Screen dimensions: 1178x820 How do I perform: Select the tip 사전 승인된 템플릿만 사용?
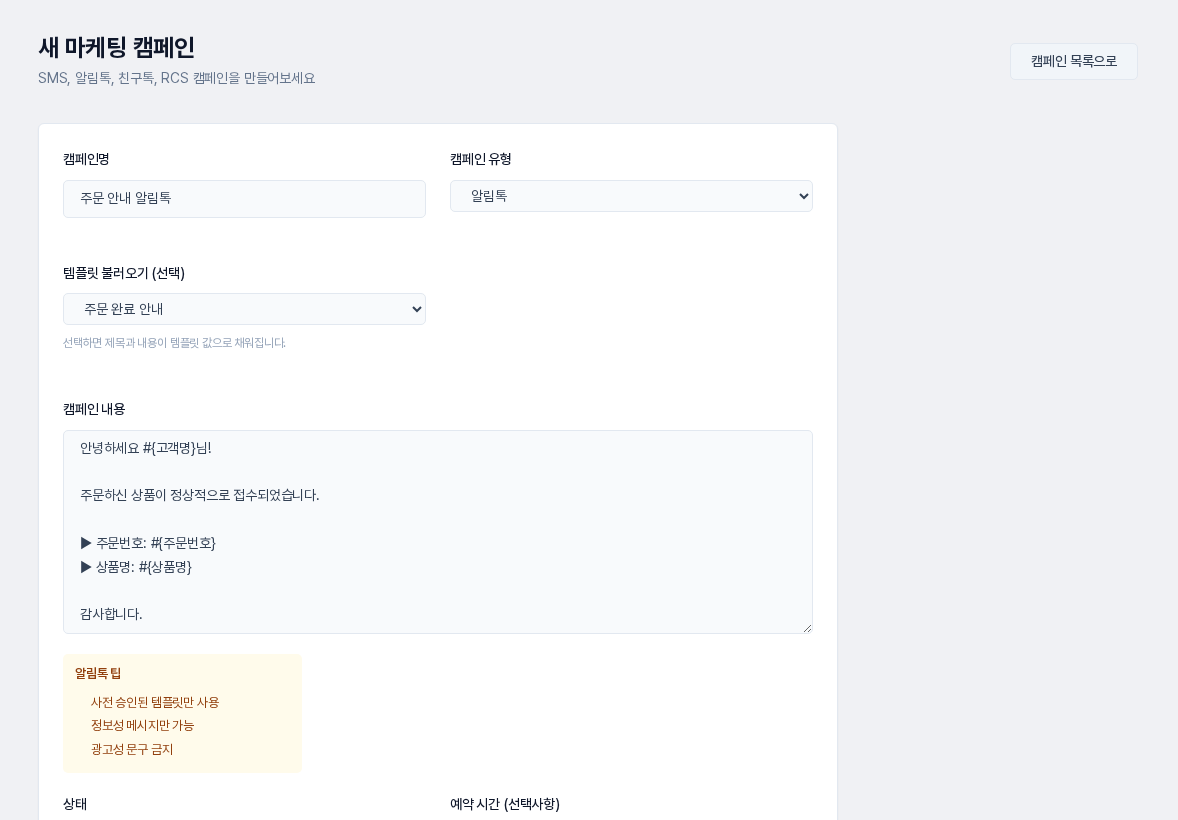tap(155, 702)
